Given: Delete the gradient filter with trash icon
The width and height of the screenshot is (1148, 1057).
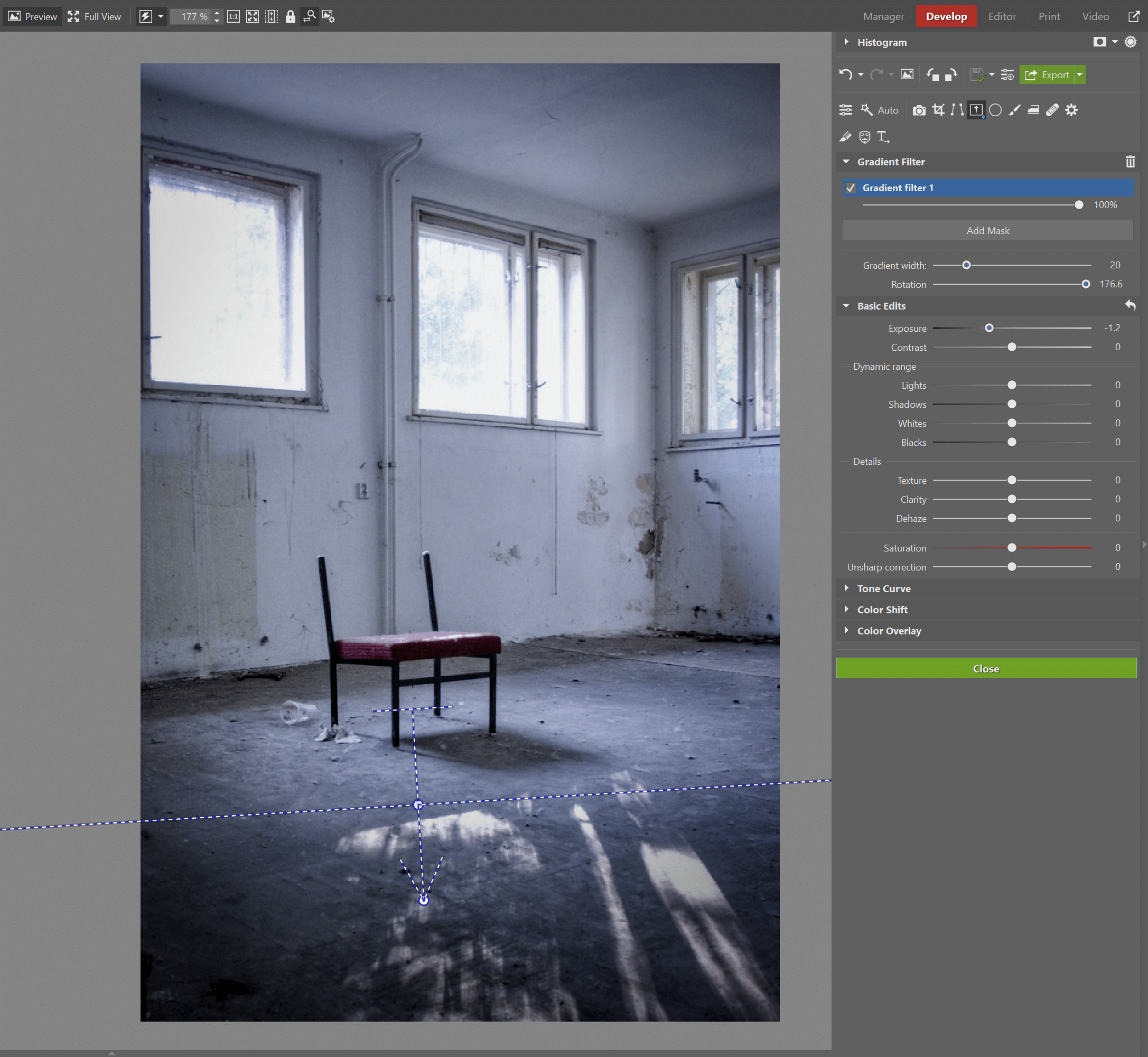Looking at the screenshot, I should coord(1130,161).
